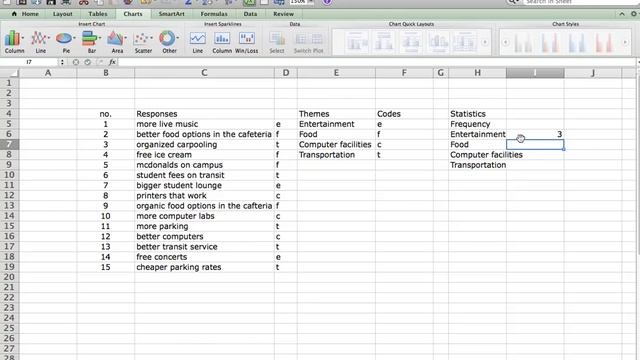Open the Name Box dropdown stepper
The width and height of the screenshot is (640, 360).
(x=62, y=62)
